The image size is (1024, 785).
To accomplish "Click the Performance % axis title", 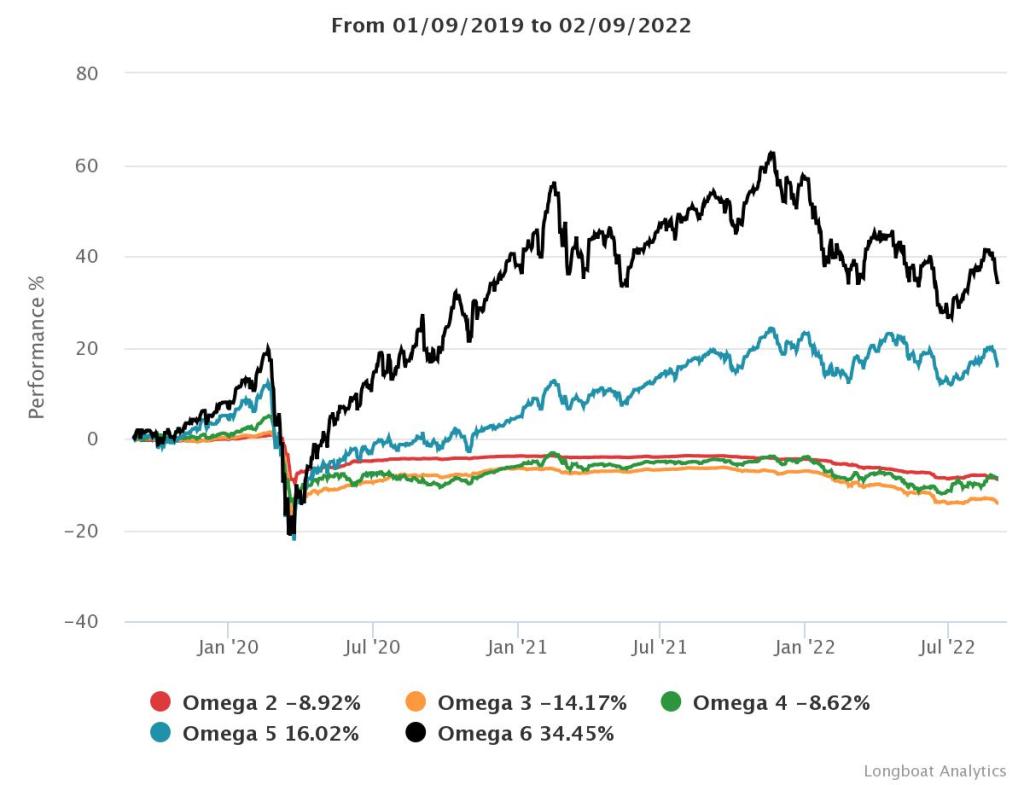I will tap(36, 348).
